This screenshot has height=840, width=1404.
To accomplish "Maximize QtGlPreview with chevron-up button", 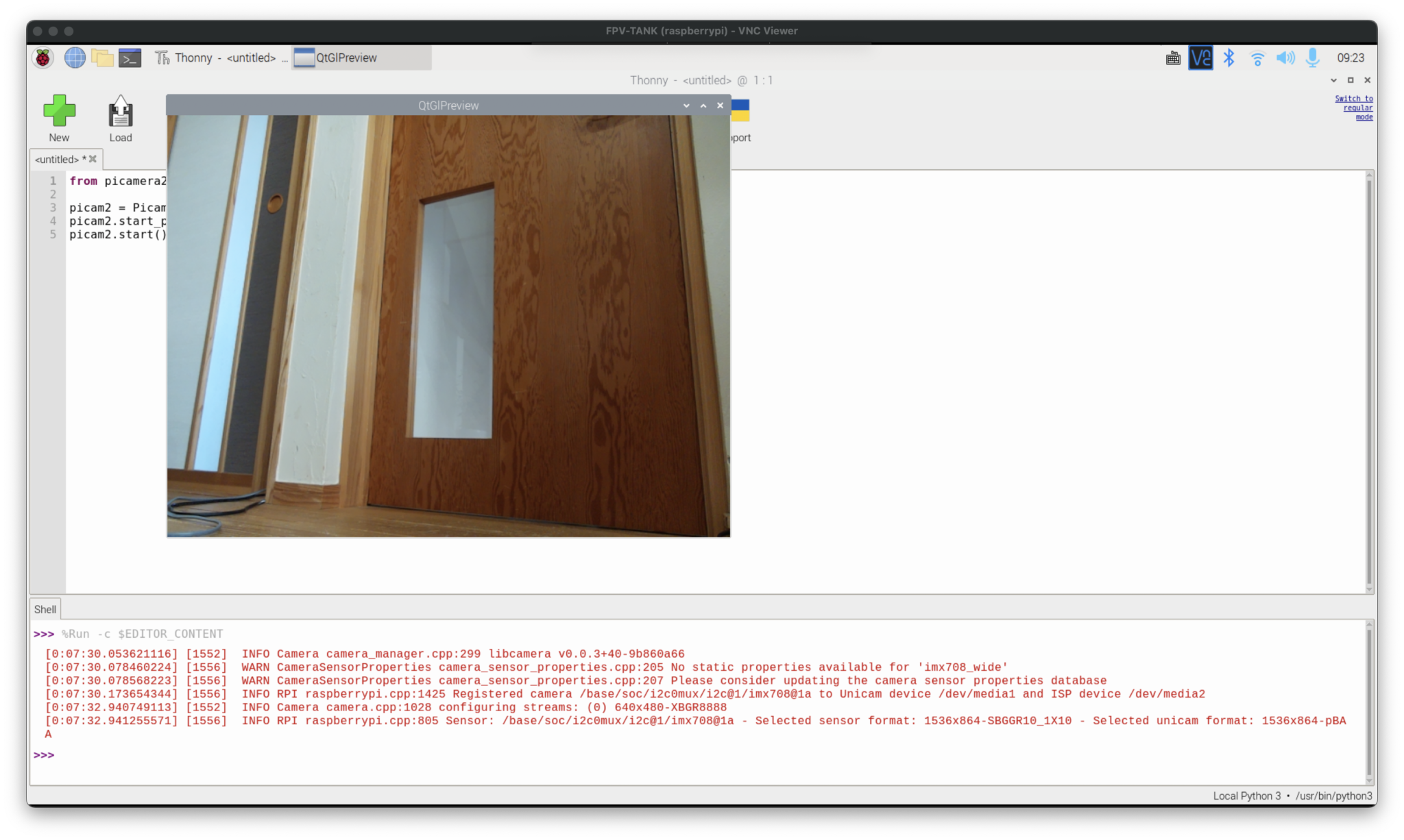I will coord(703,106).
